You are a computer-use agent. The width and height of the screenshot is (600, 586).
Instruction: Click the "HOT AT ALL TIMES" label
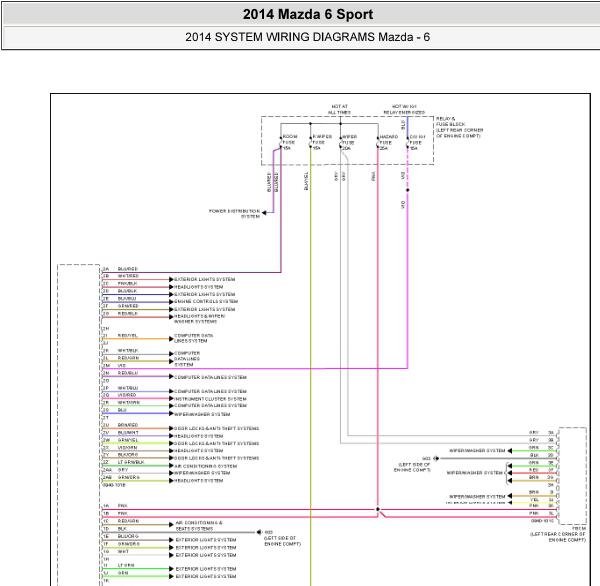339,109
